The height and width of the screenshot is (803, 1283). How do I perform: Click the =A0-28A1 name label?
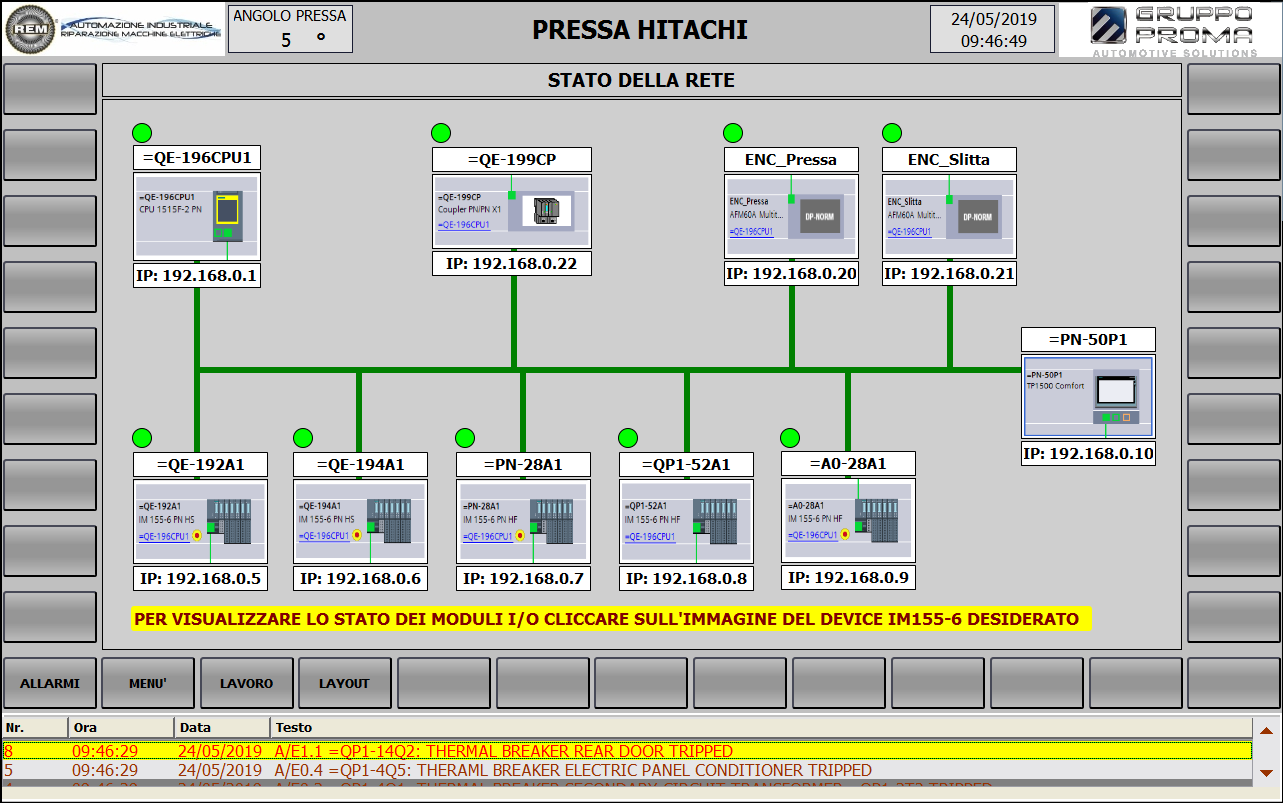pos(848,463)
